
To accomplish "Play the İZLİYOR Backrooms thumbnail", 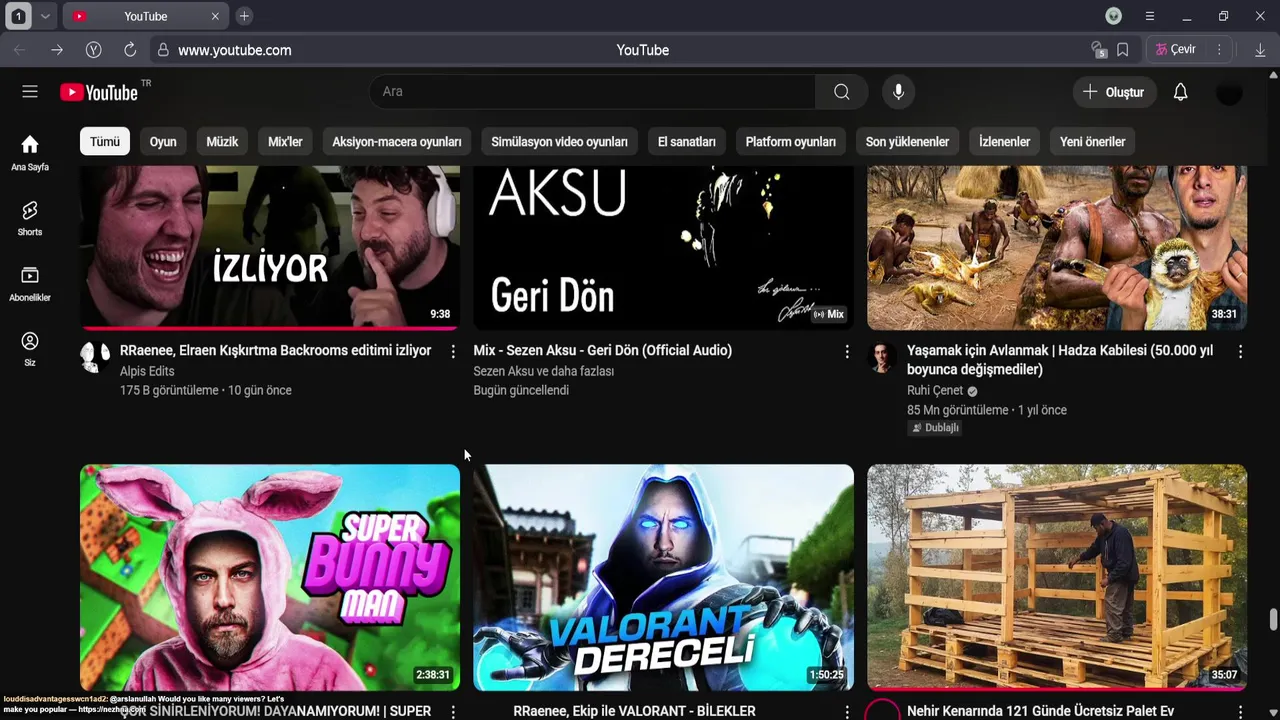I will [x=270, y=248].
